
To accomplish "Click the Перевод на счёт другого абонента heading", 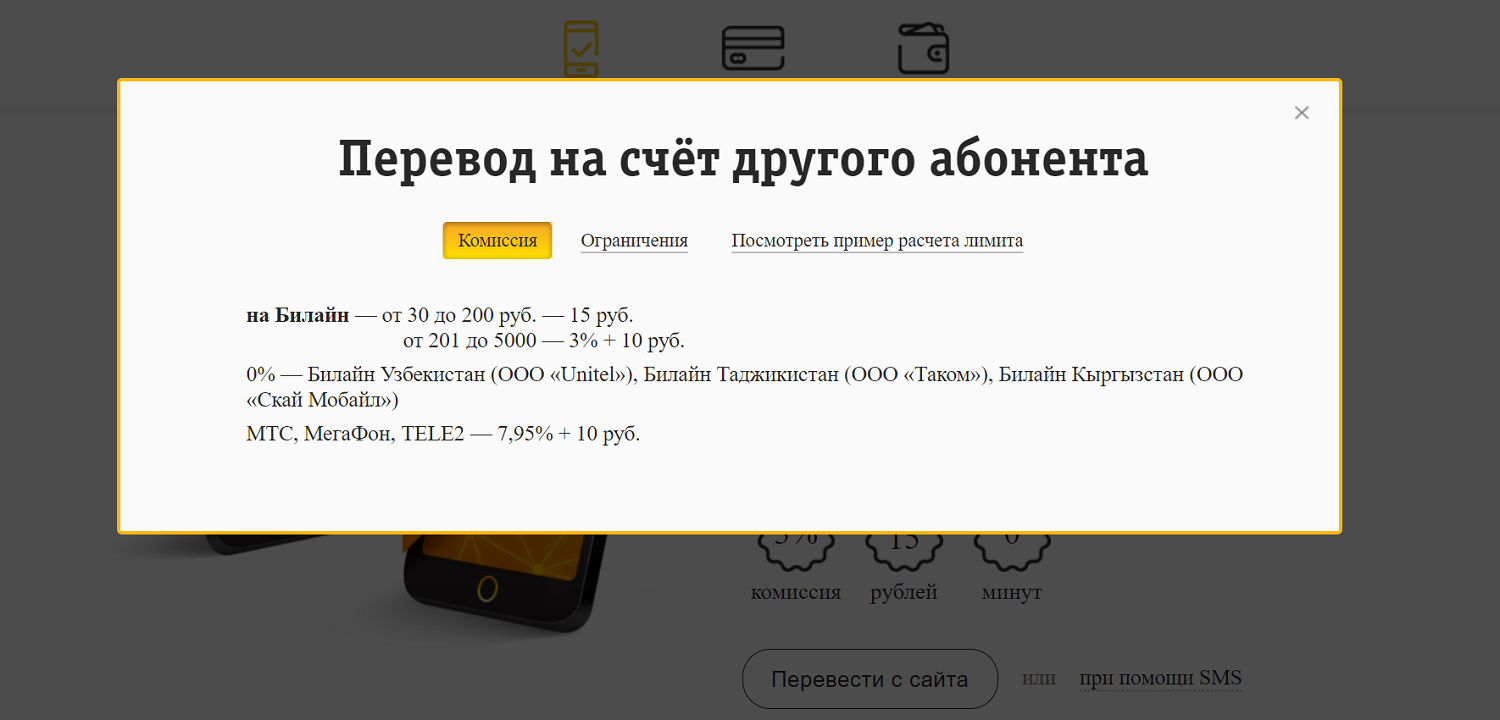I will point(742,160).
